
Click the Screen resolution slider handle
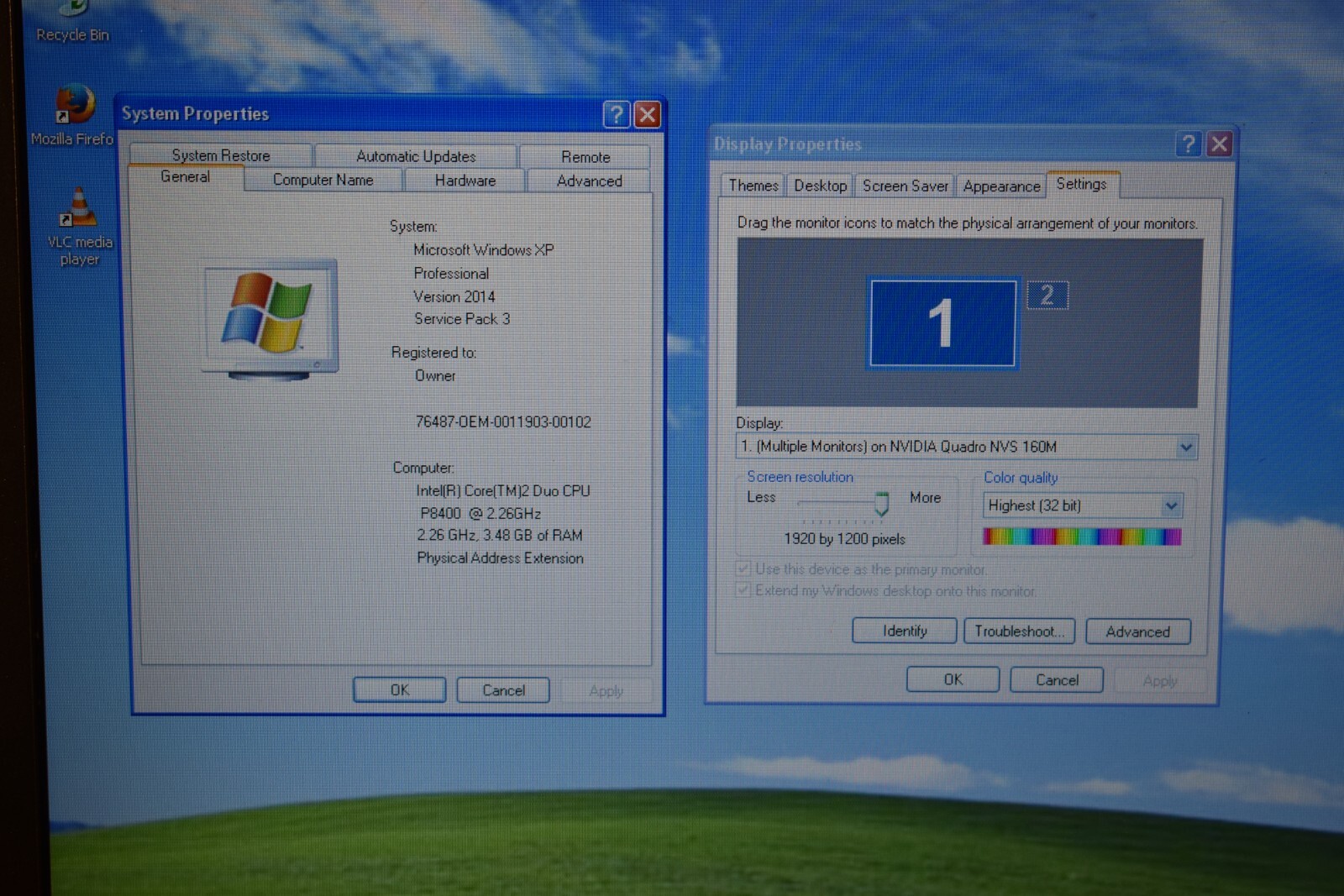[881, 503]
